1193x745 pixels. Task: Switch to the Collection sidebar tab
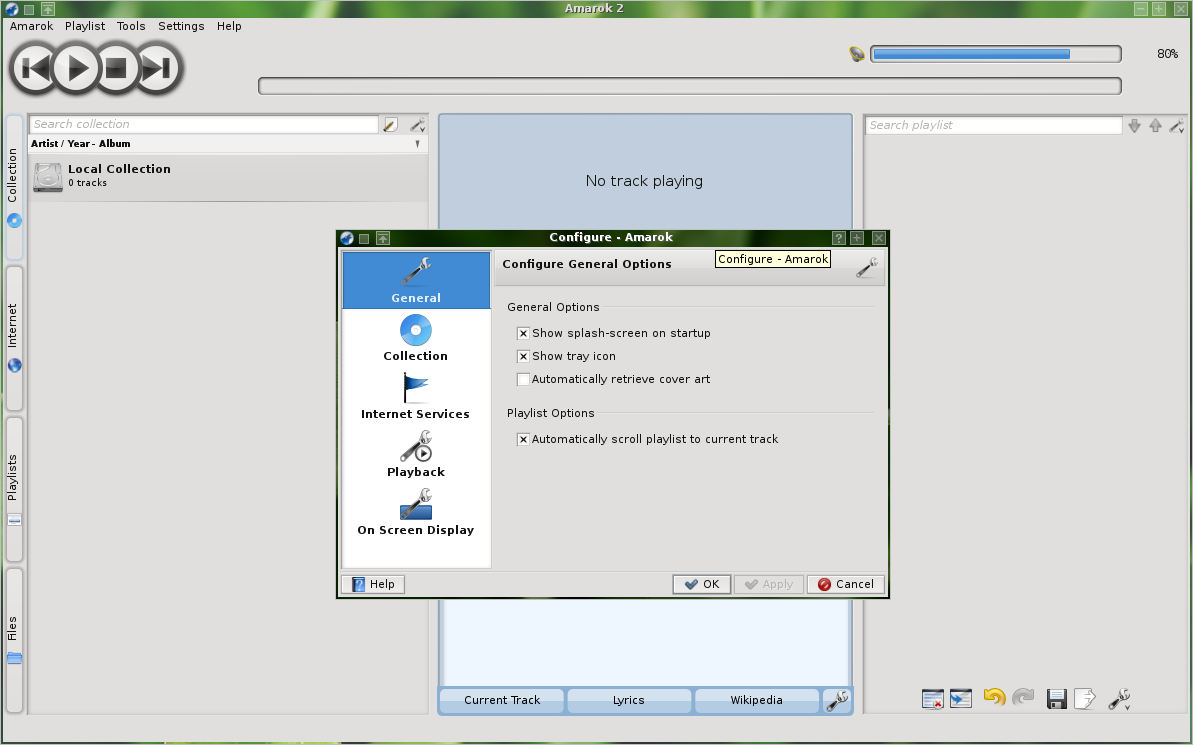coord(14,187)
